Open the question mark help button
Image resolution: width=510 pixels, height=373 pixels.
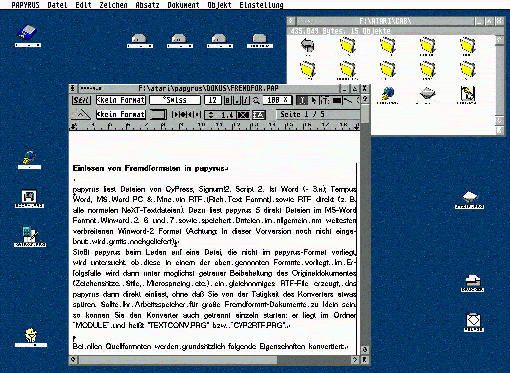365,99
